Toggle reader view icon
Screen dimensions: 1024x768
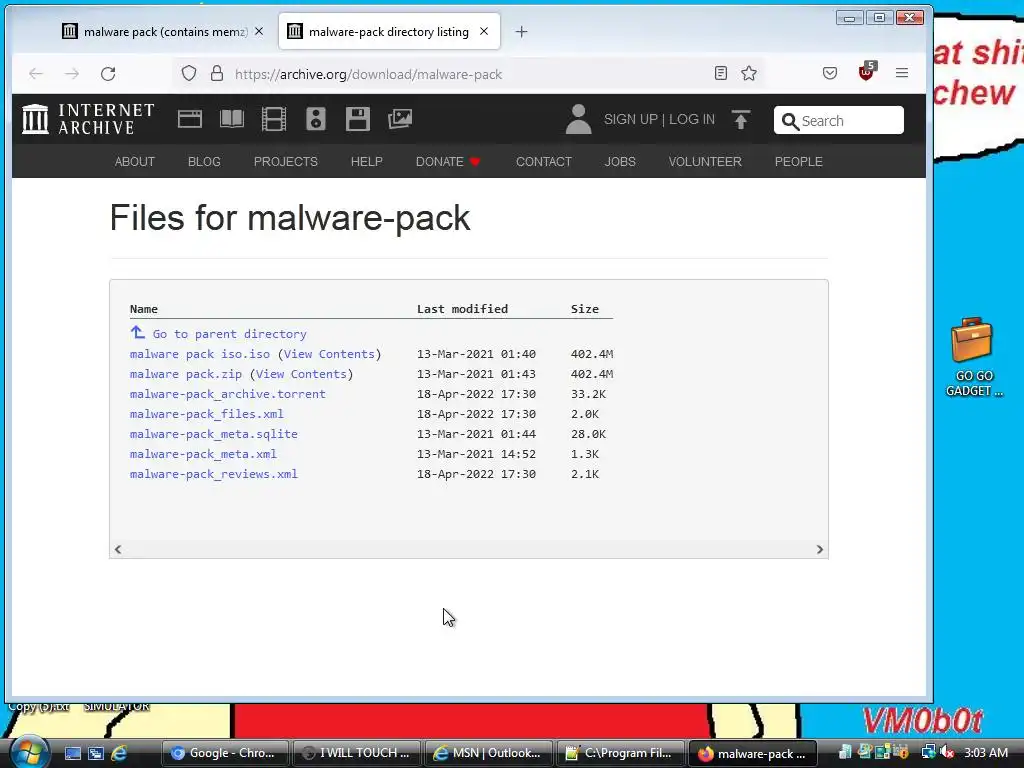point(720,73)
